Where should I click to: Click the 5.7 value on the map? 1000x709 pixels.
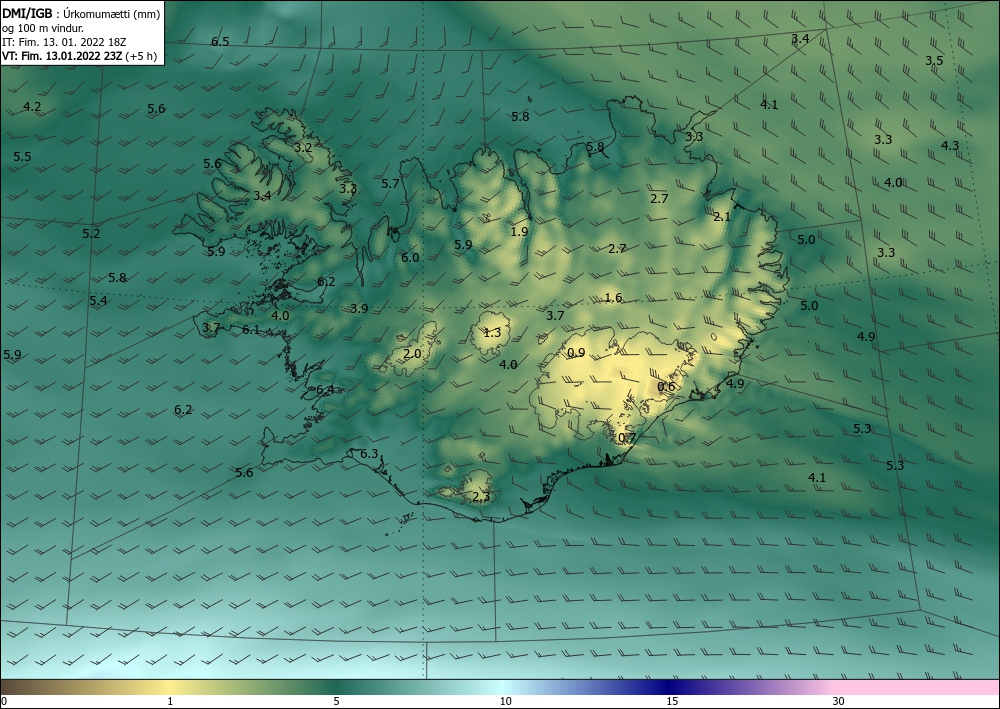[x=390, y=184]
